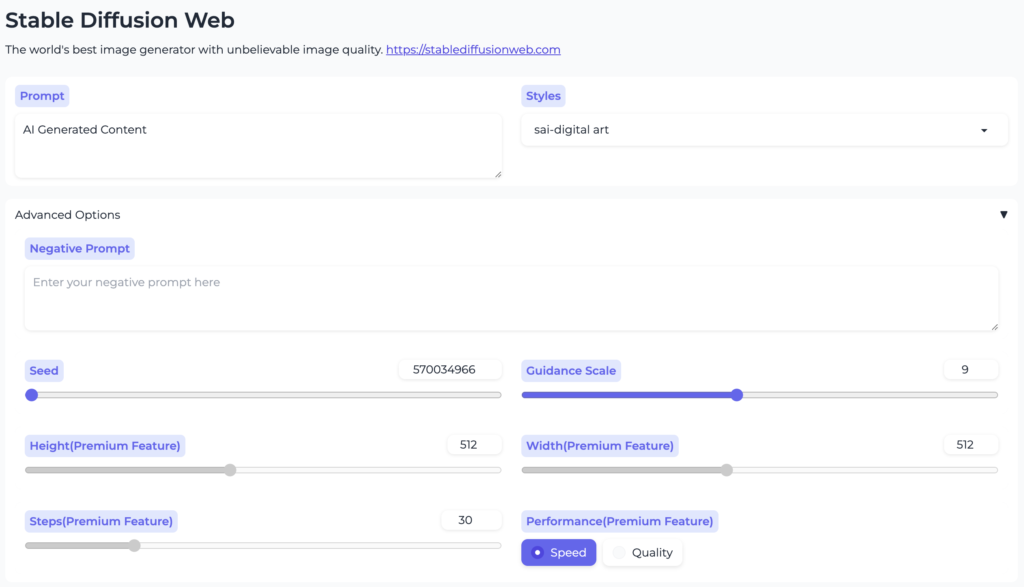
Task: Click the Guidance Scale slider knob
Action: pyautogui.click(x=737, y=395)
